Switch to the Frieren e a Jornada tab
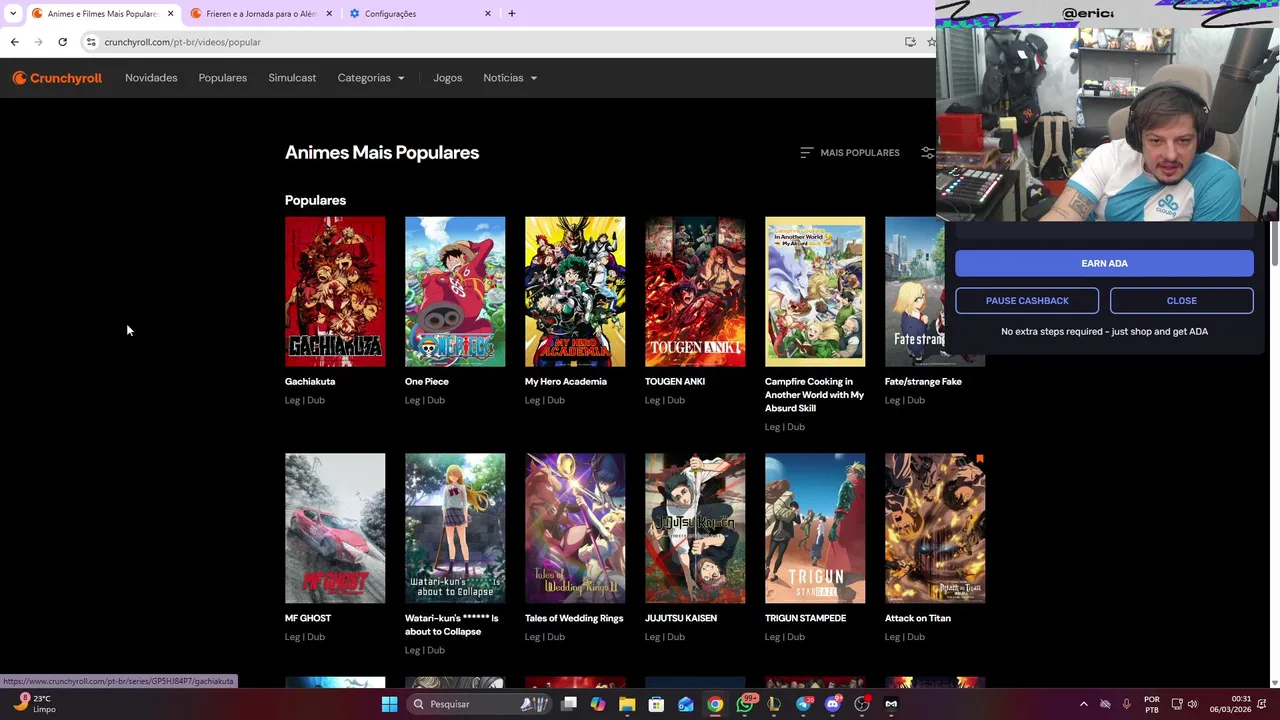This screenshot has width=1280, height=720. (x=260, y=14)
